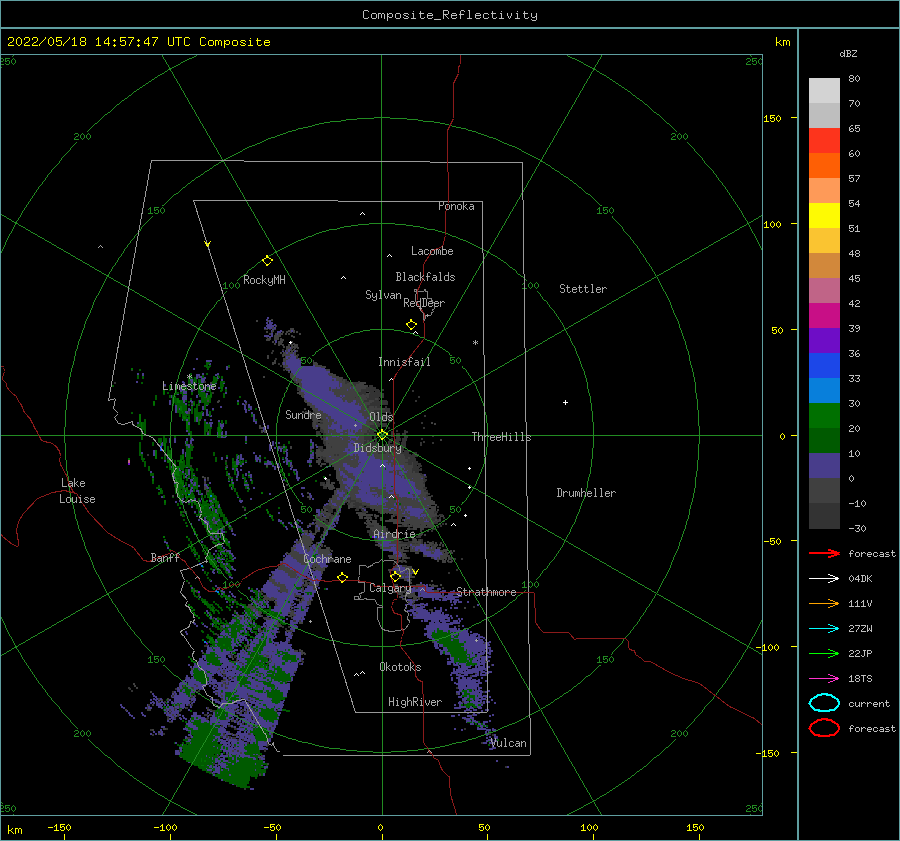The width and height of the screenshot is (900, 841).
Task: Click the Lake Louise label
Action: click(77, 491)
